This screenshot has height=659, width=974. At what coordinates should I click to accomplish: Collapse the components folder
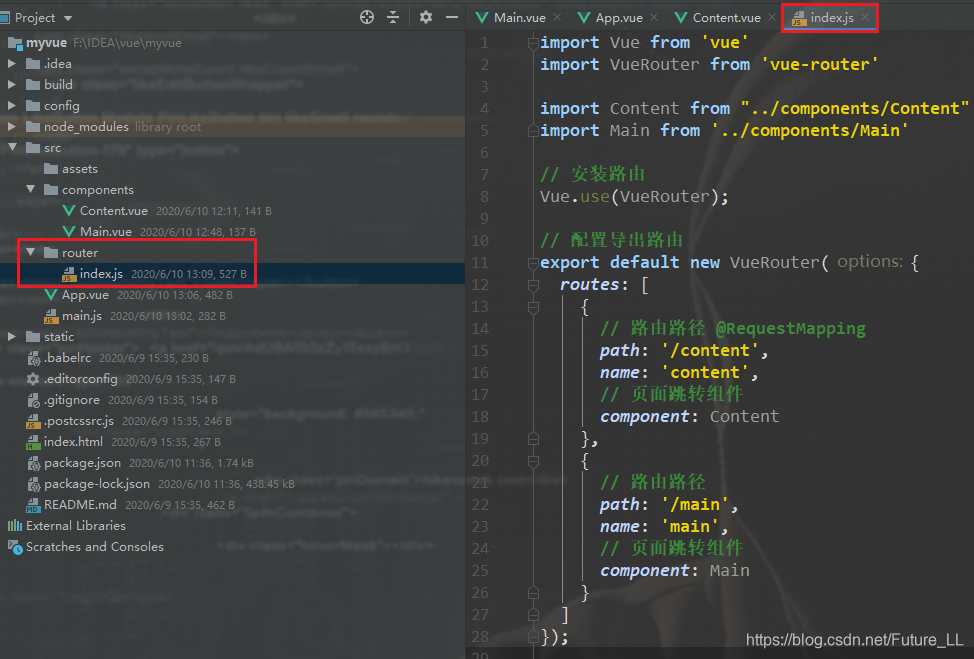pyautogui.click(x=30, y=189)
